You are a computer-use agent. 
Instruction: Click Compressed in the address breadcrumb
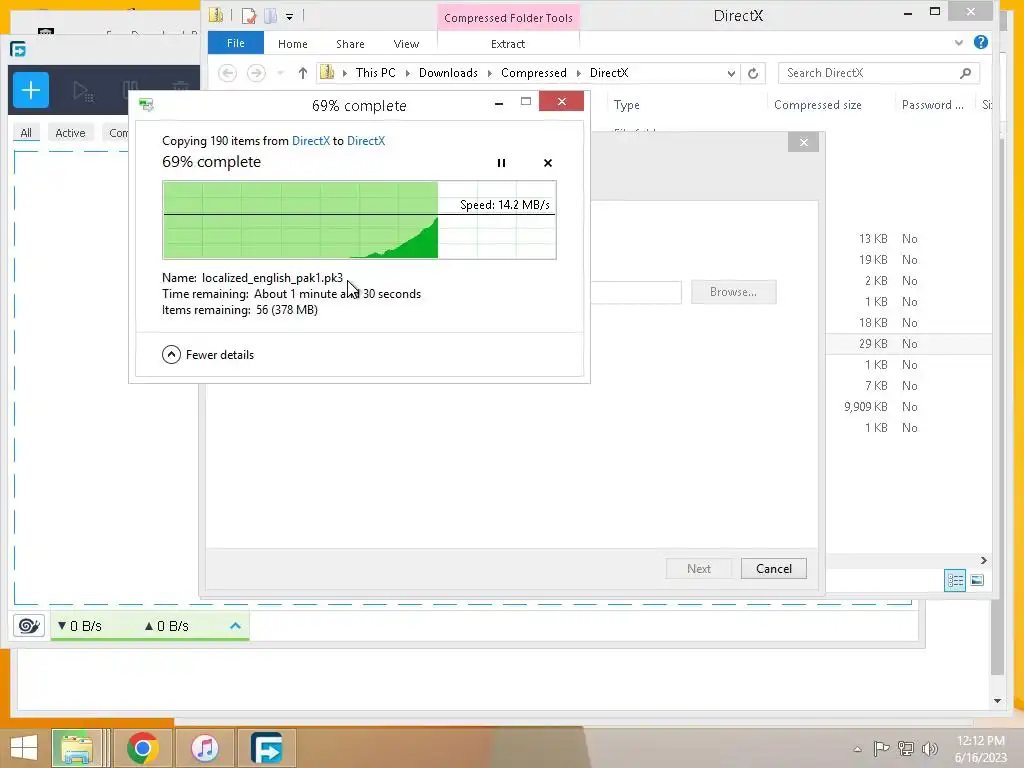click(534, 72)
